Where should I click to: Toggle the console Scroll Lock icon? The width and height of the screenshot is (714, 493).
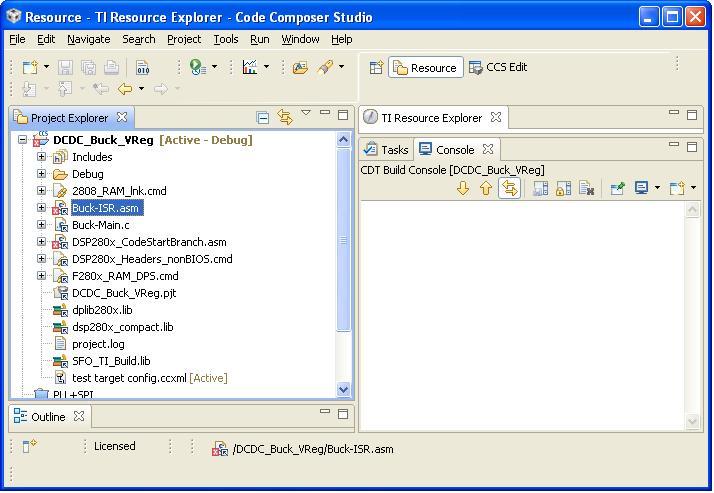click(564, 188)
